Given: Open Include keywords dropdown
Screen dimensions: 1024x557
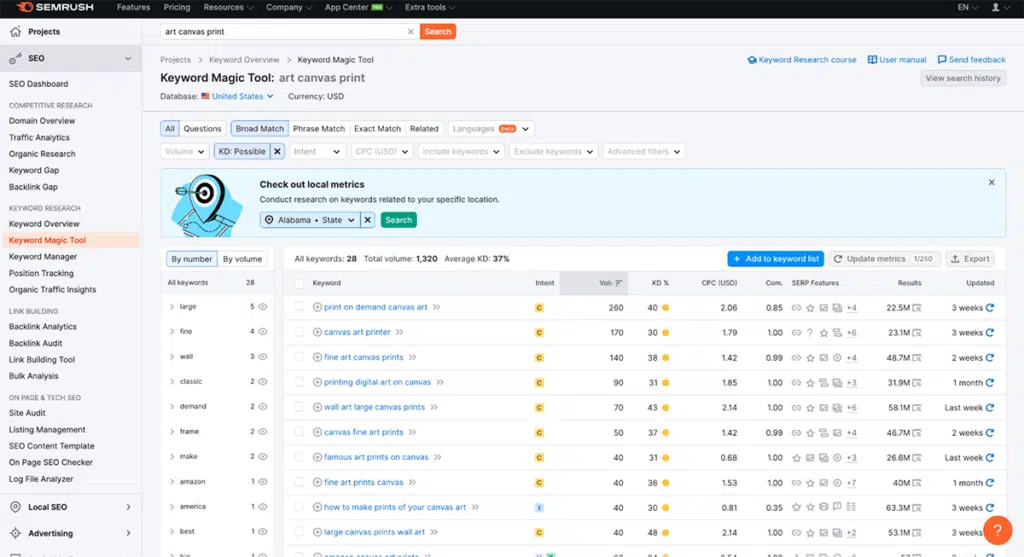Looking at the screenshot, I should [460, 151].
